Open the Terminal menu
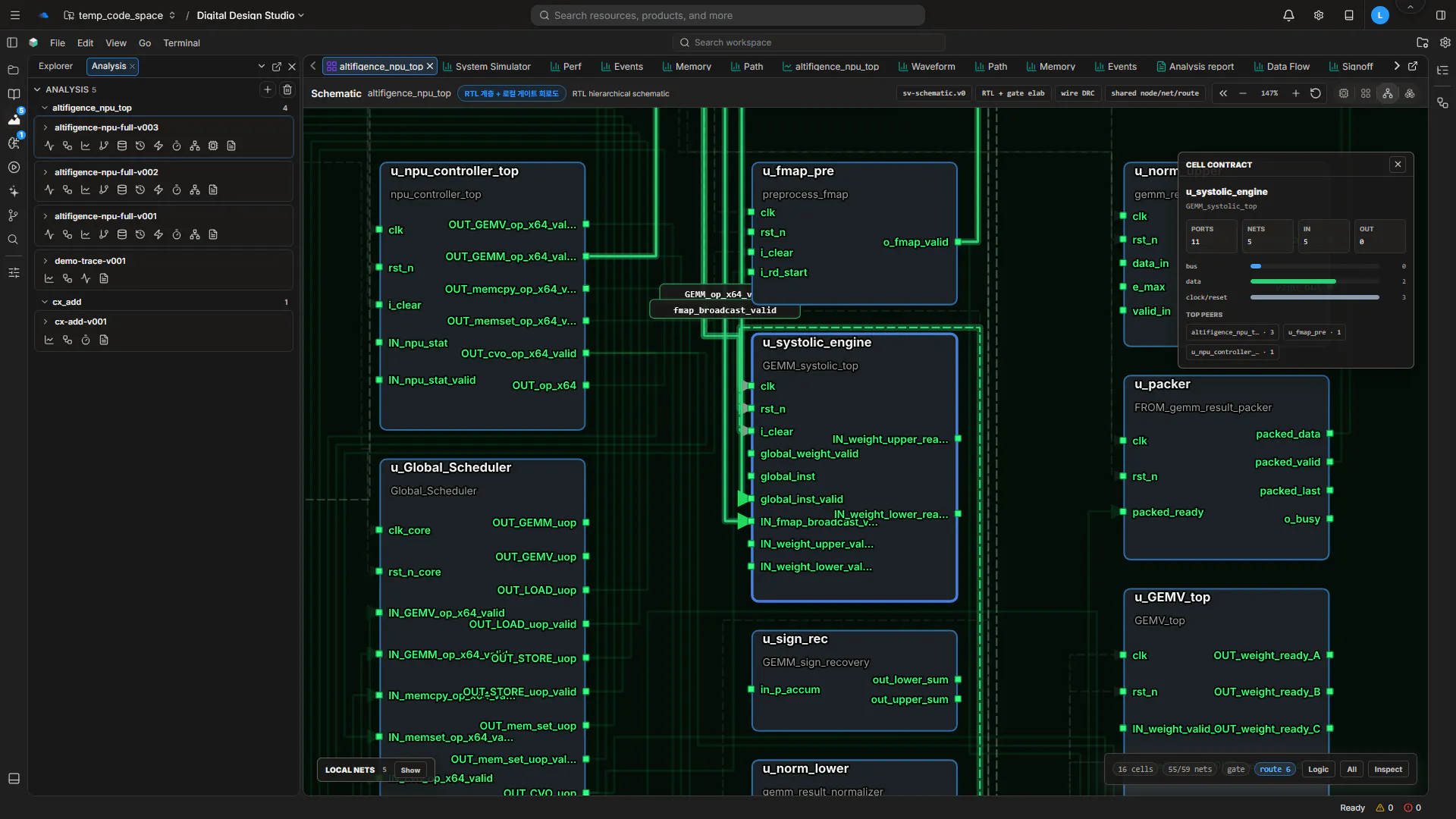The width and height of the screenshot is (1456, 819). (x=182, y=43)
